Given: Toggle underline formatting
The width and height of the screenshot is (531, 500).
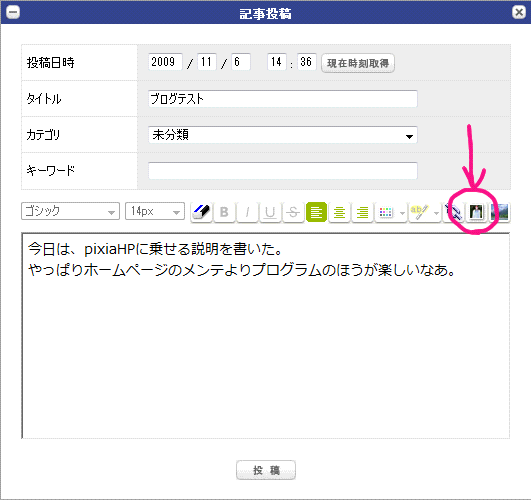Looking at the screenshot, I should [x=270, y=212].
